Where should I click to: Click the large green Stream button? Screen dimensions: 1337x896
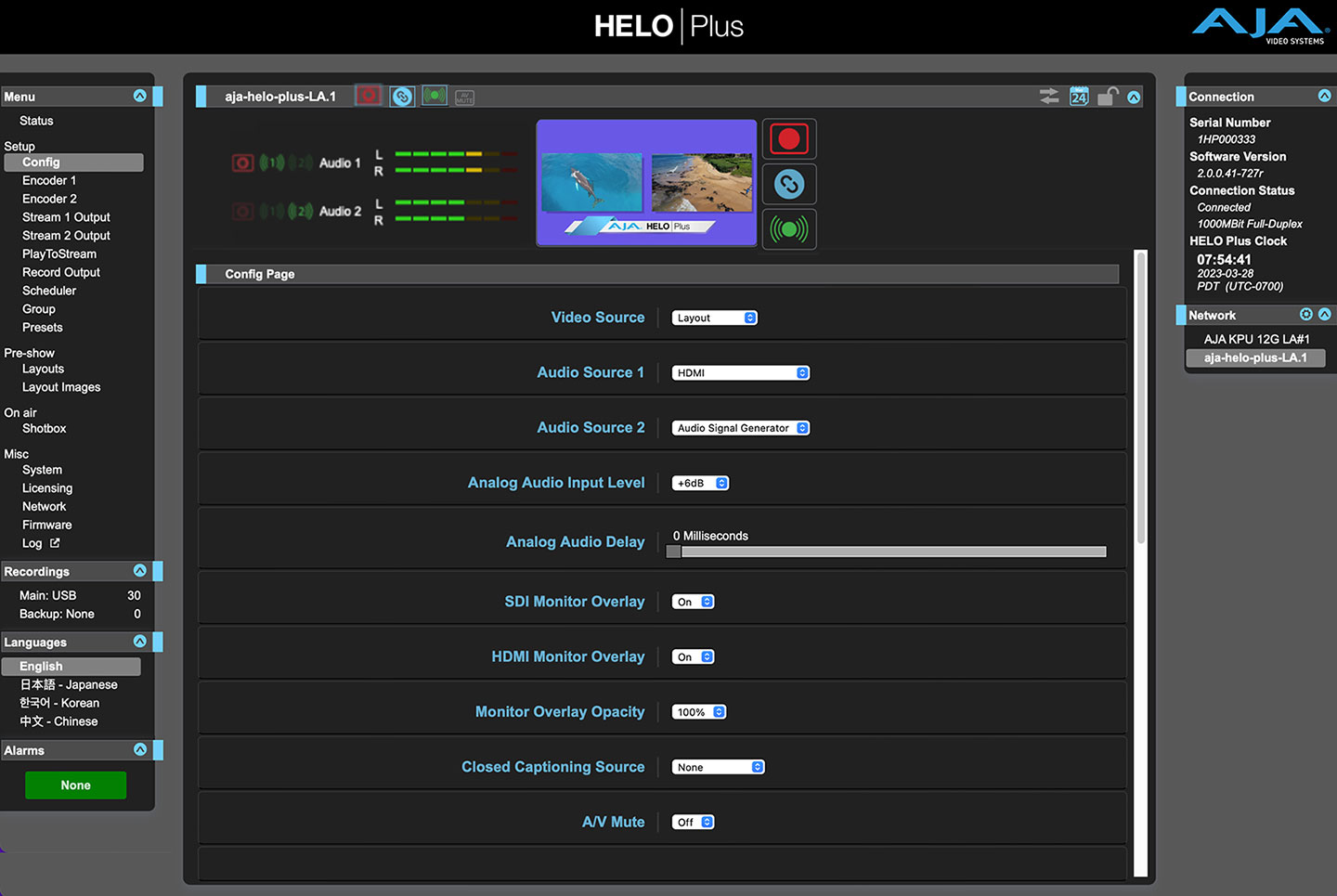789,228
